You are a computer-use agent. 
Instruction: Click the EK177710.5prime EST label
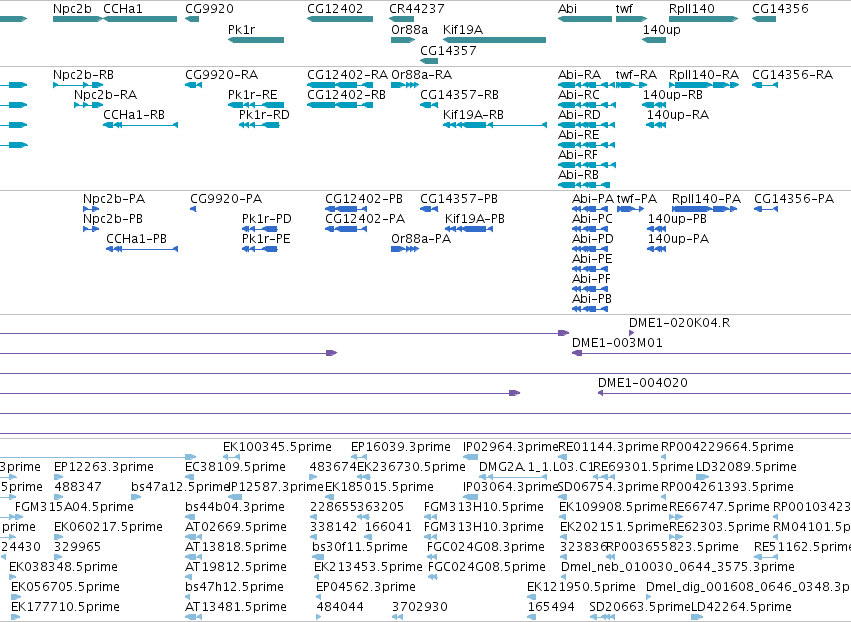click(66, 606)
